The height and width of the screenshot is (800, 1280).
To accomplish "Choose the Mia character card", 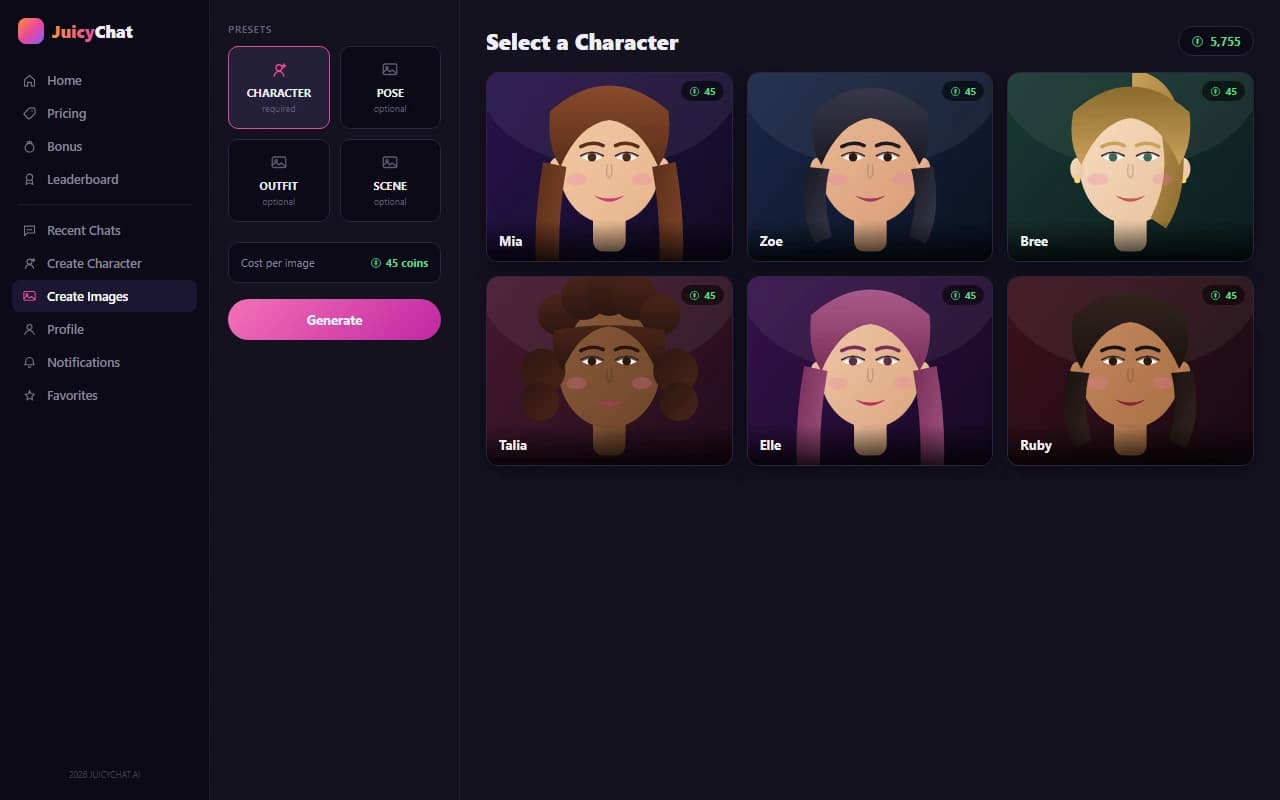I will tap(609, 167).
